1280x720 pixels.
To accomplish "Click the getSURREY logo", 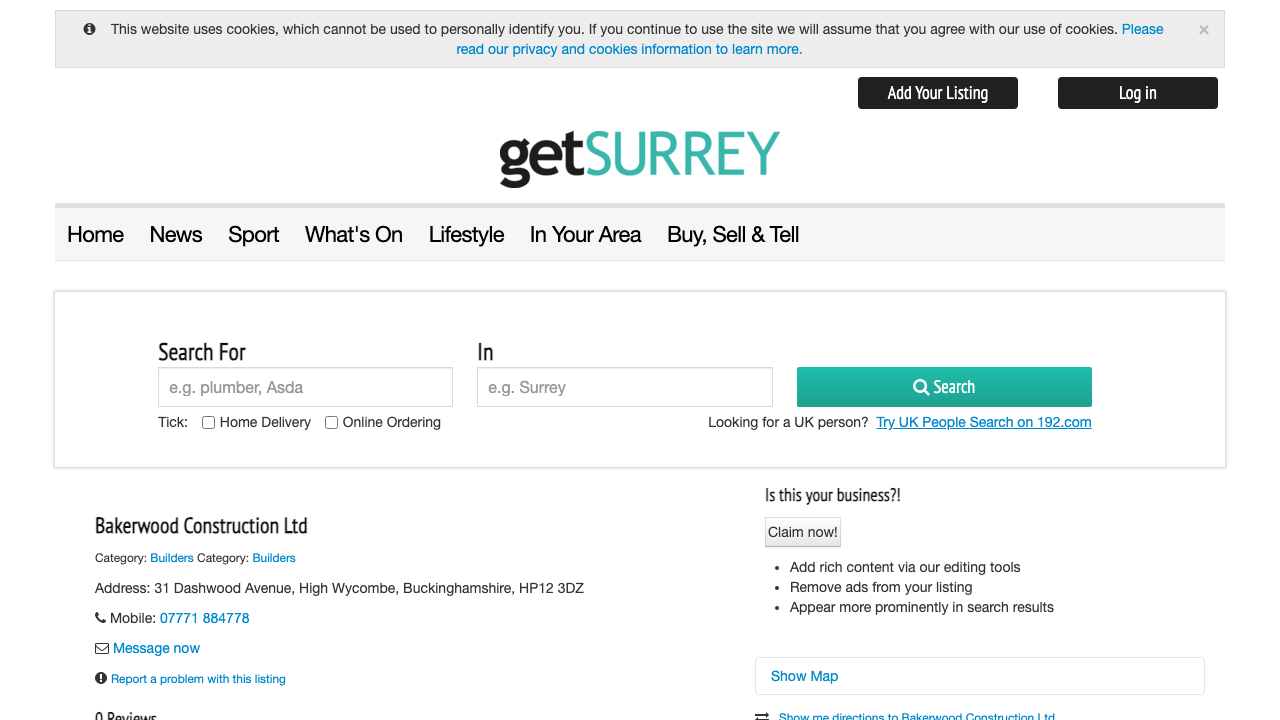I will [x=639, y=158].
